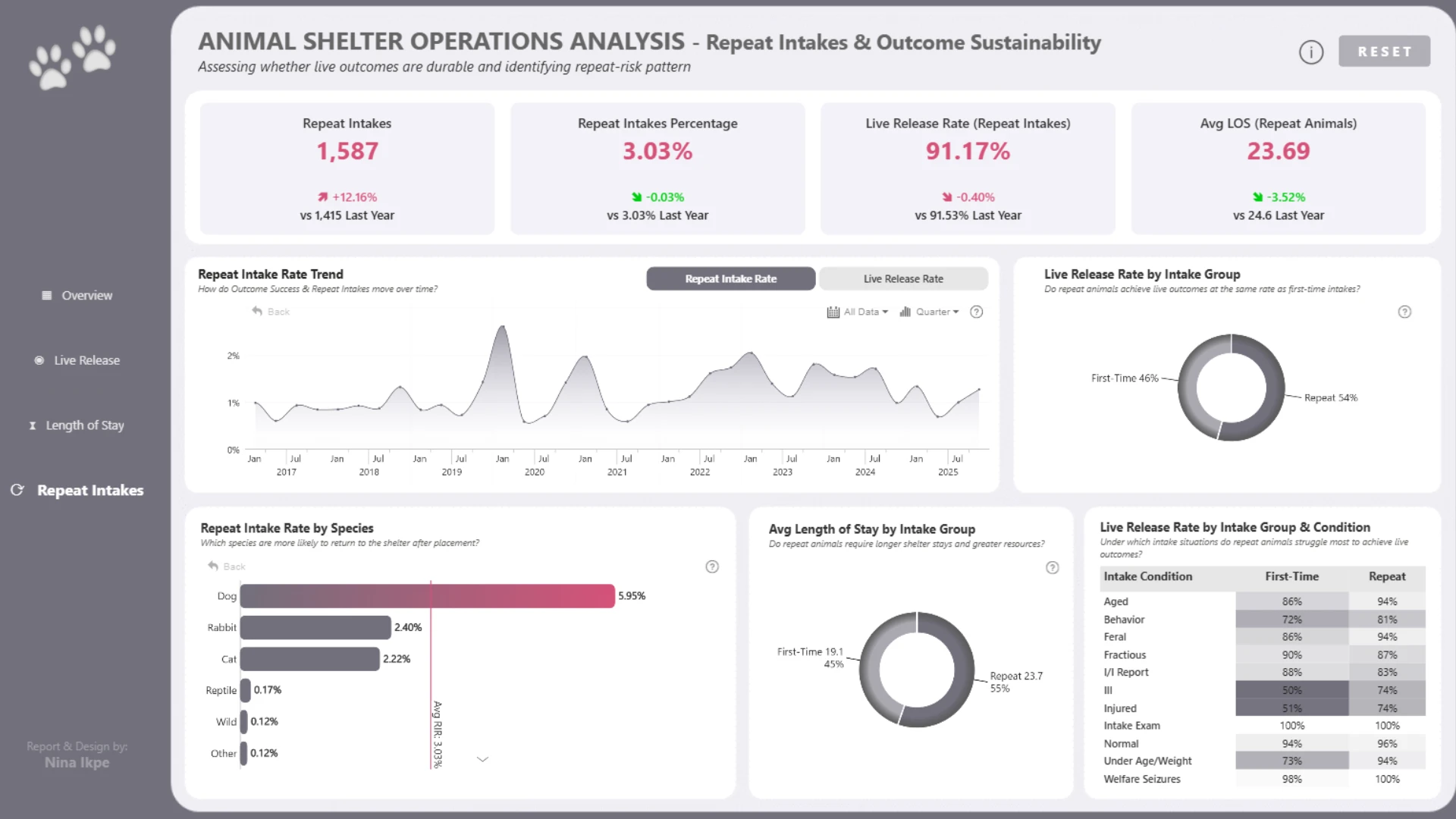This screenshot has width=1456, height=819.
Task: Open the Repeat Intakes page
Action: [x=90, y=491]
